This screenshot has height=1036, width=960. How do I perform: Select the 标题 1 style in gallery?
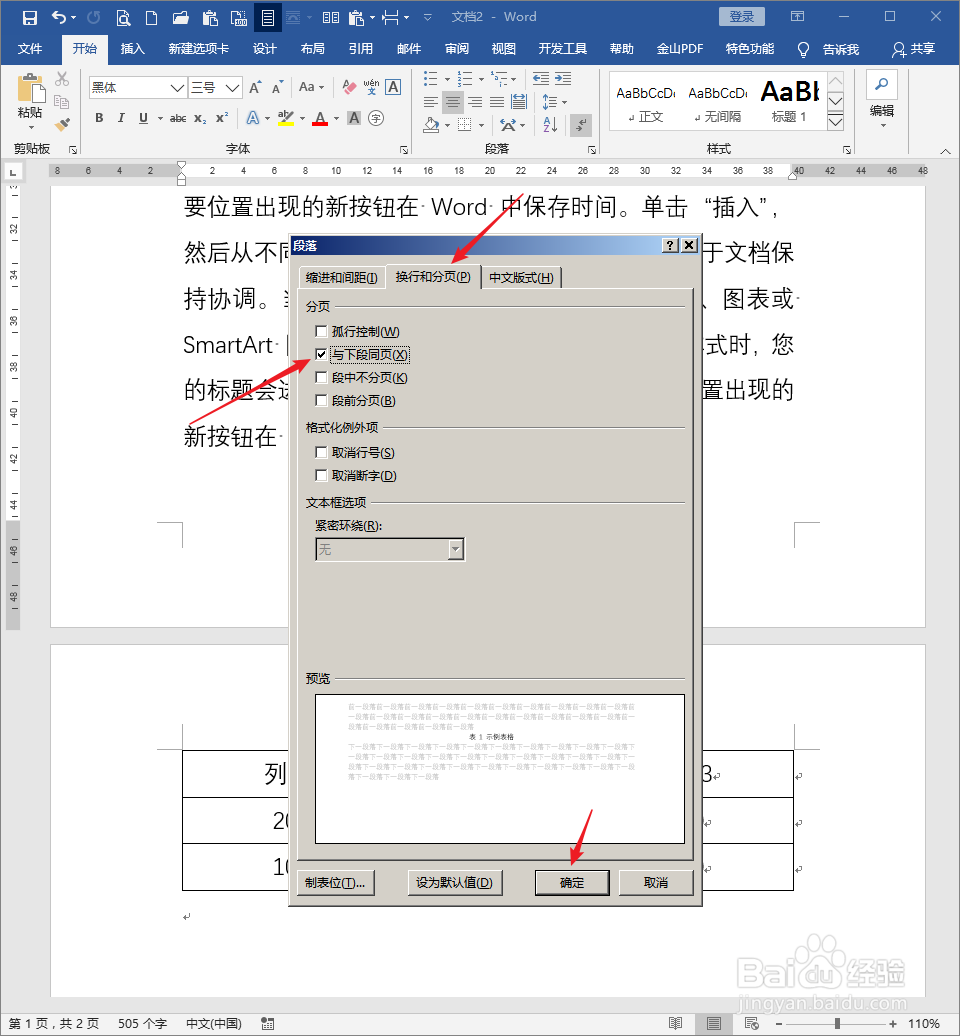[790, 101]
